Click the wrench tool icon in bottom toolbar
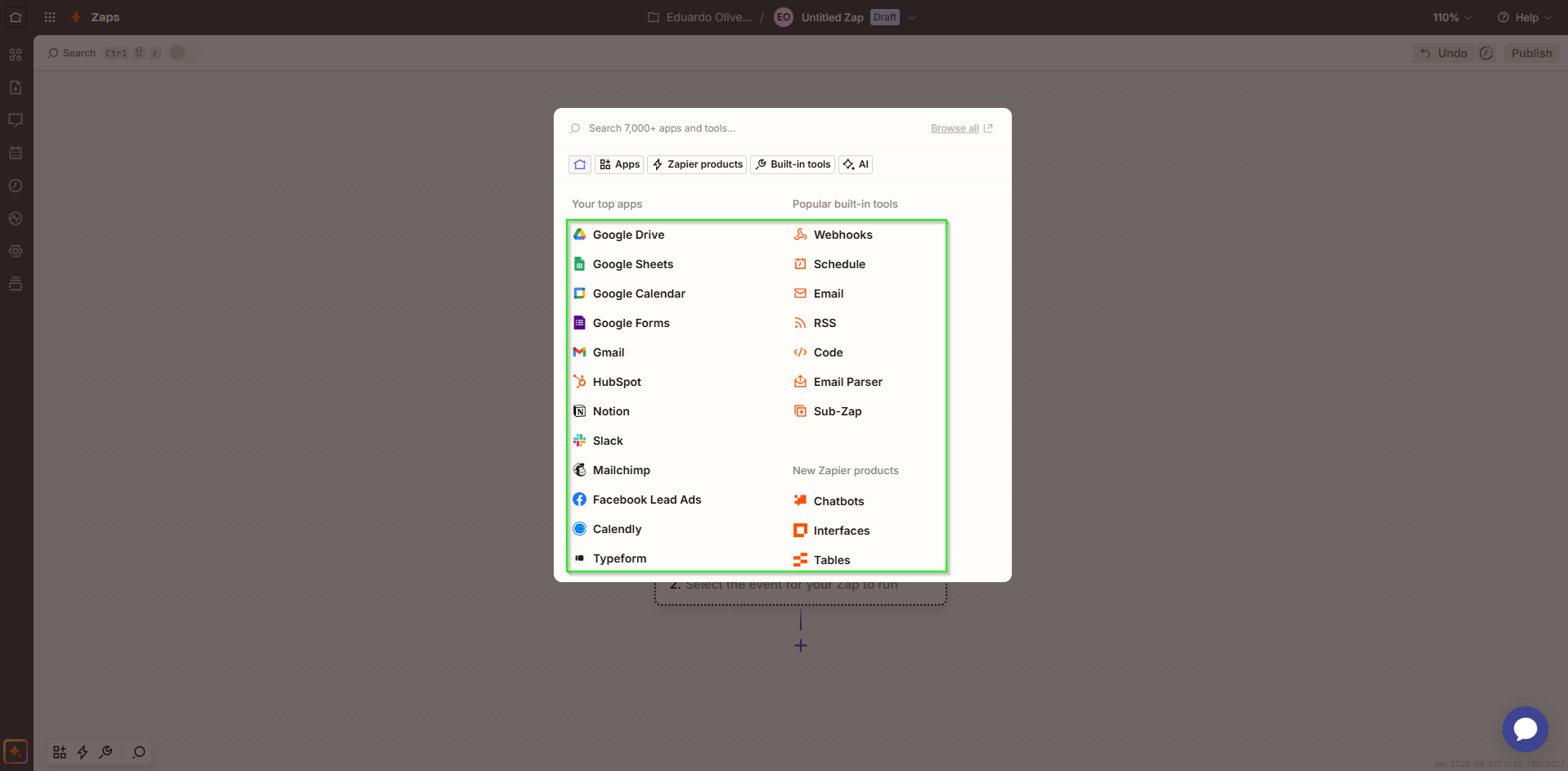 106,752
